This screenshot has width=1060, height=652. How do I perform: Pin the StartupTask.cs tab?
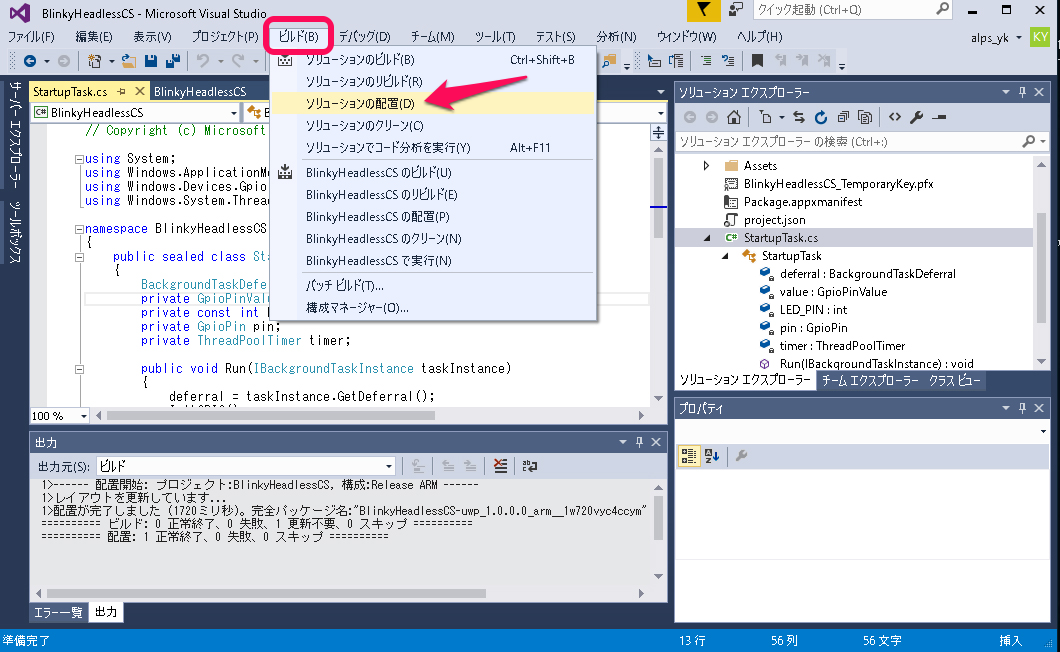122,91
